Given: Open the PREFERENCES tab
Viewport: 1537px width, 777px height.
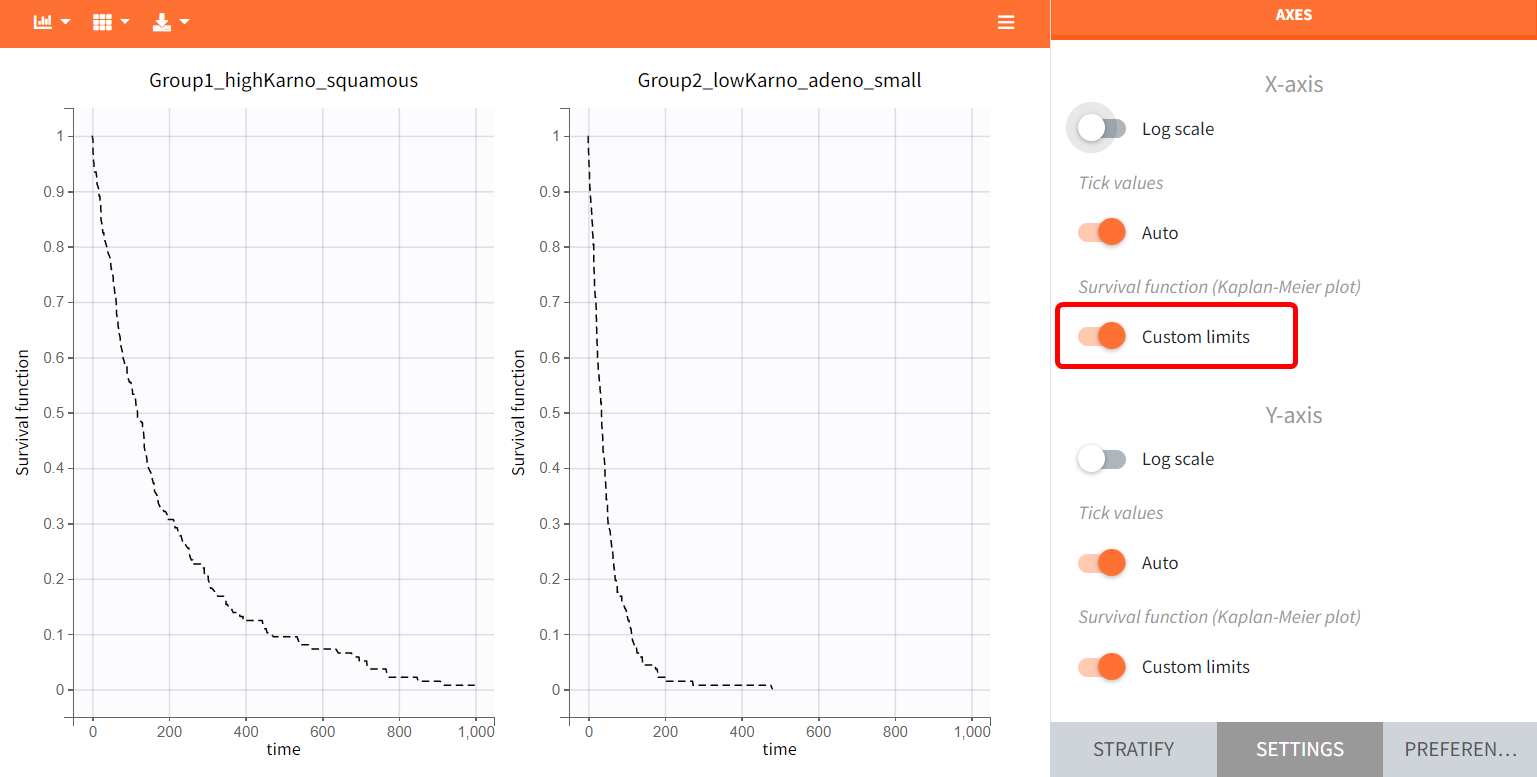Looking at the screenshot, I should pyautogui.click(x=1460, y=749).
